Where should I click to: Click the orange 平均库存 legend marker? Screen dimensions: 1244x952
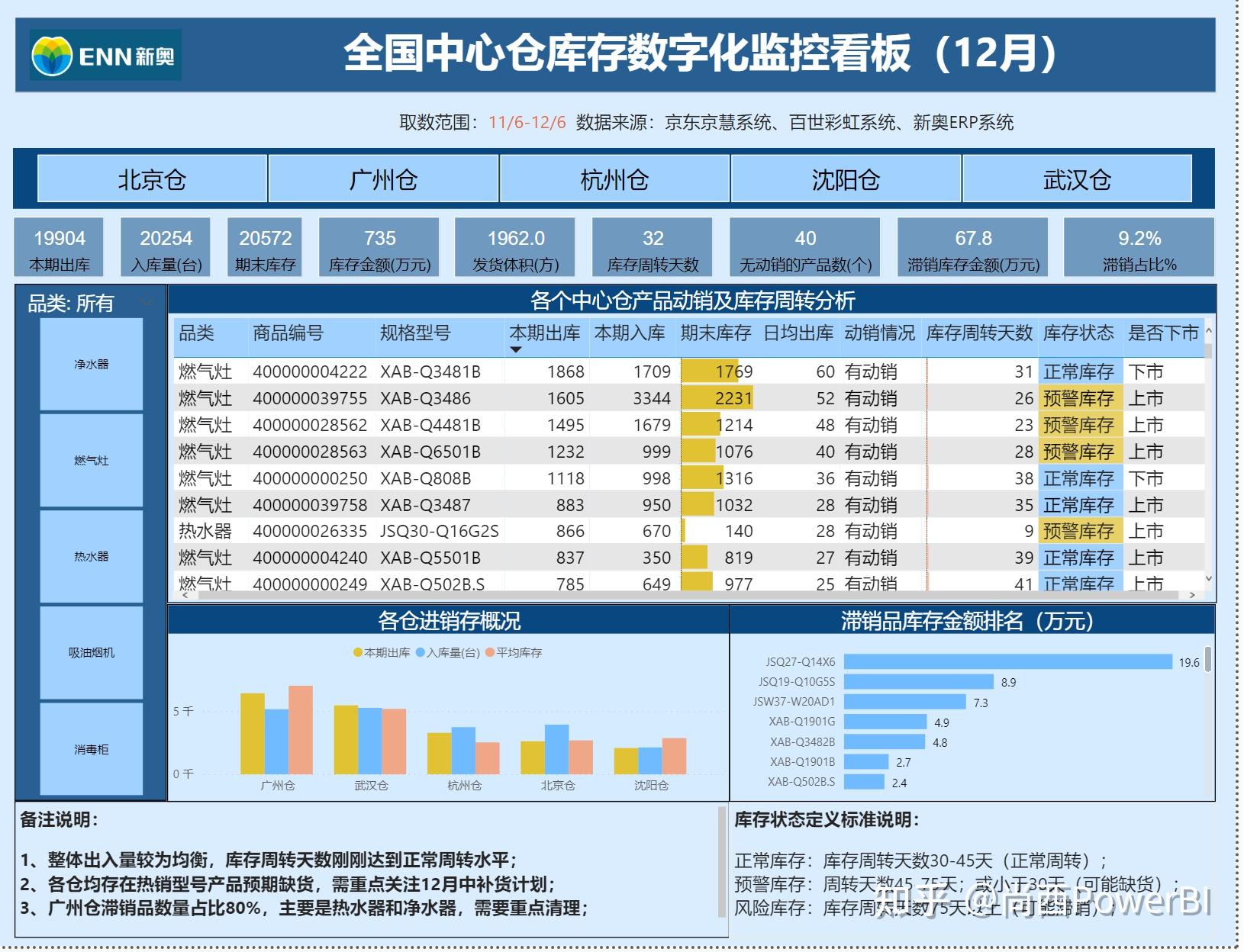[489, 653]
